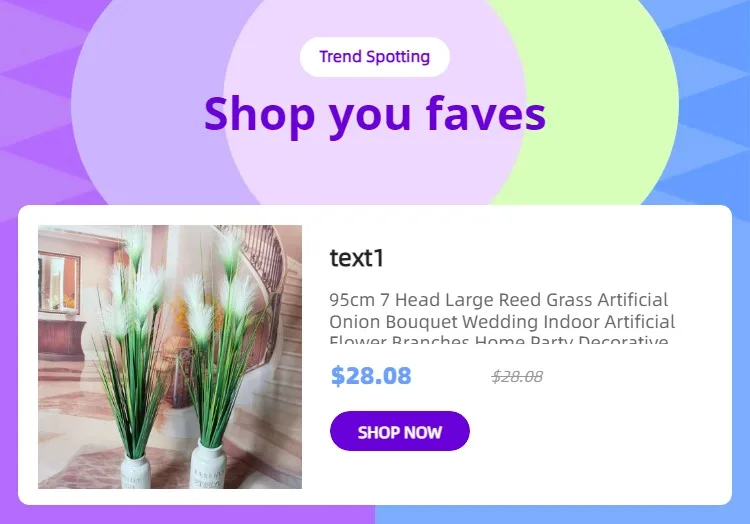Click the crossed-out $28.08 original price

pyautogui.click(x=517, y=377)
